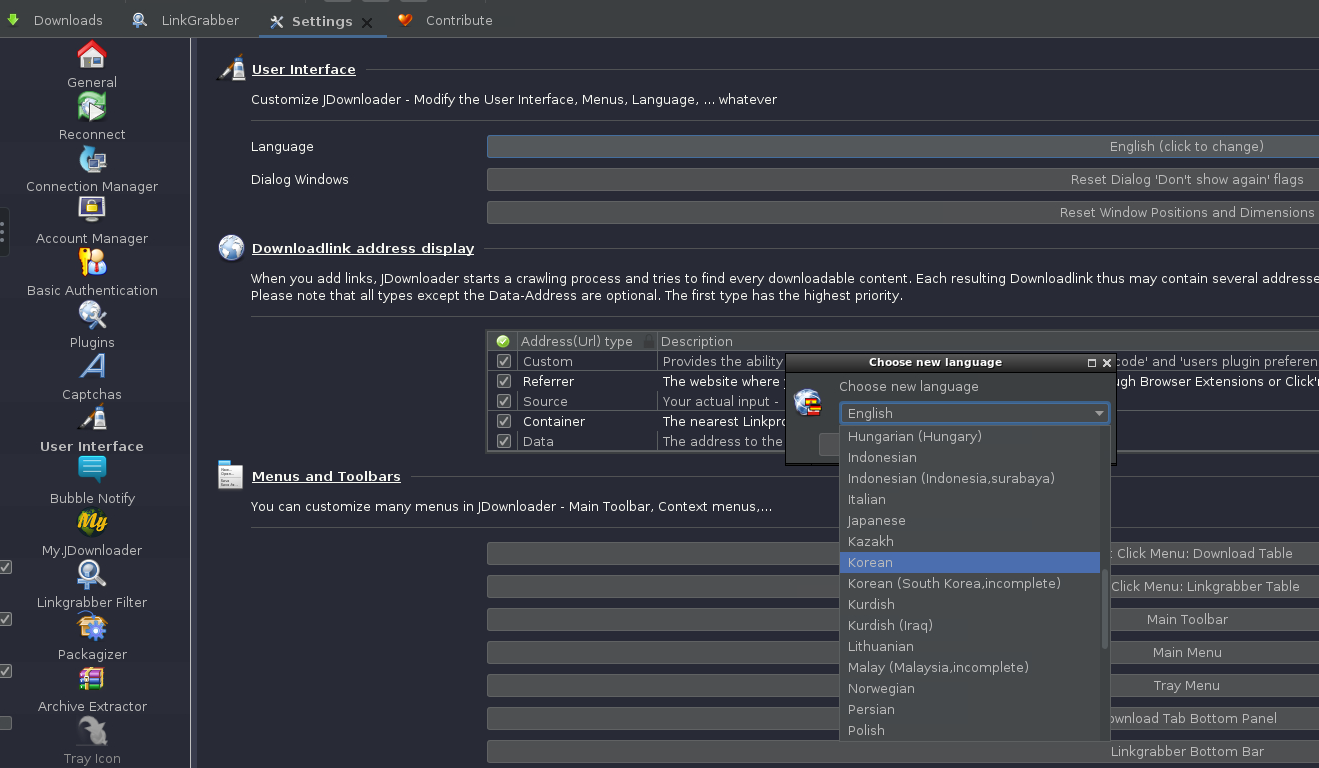Open Account Manager icon

(x=92, y=211)
